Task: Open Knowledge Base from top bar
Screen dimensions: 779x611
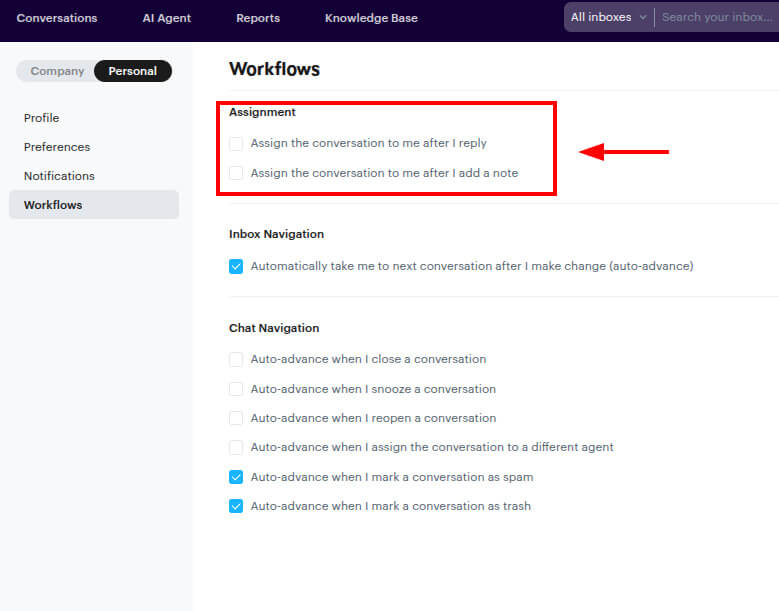Action: [371, 18]
